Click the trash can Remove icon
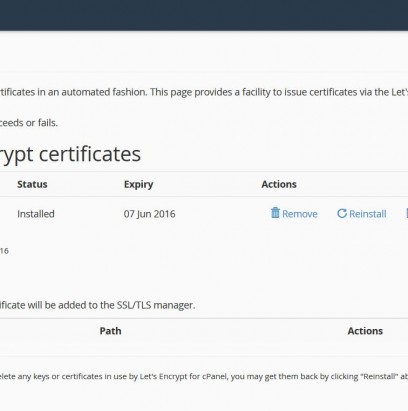 pos(275,213)
